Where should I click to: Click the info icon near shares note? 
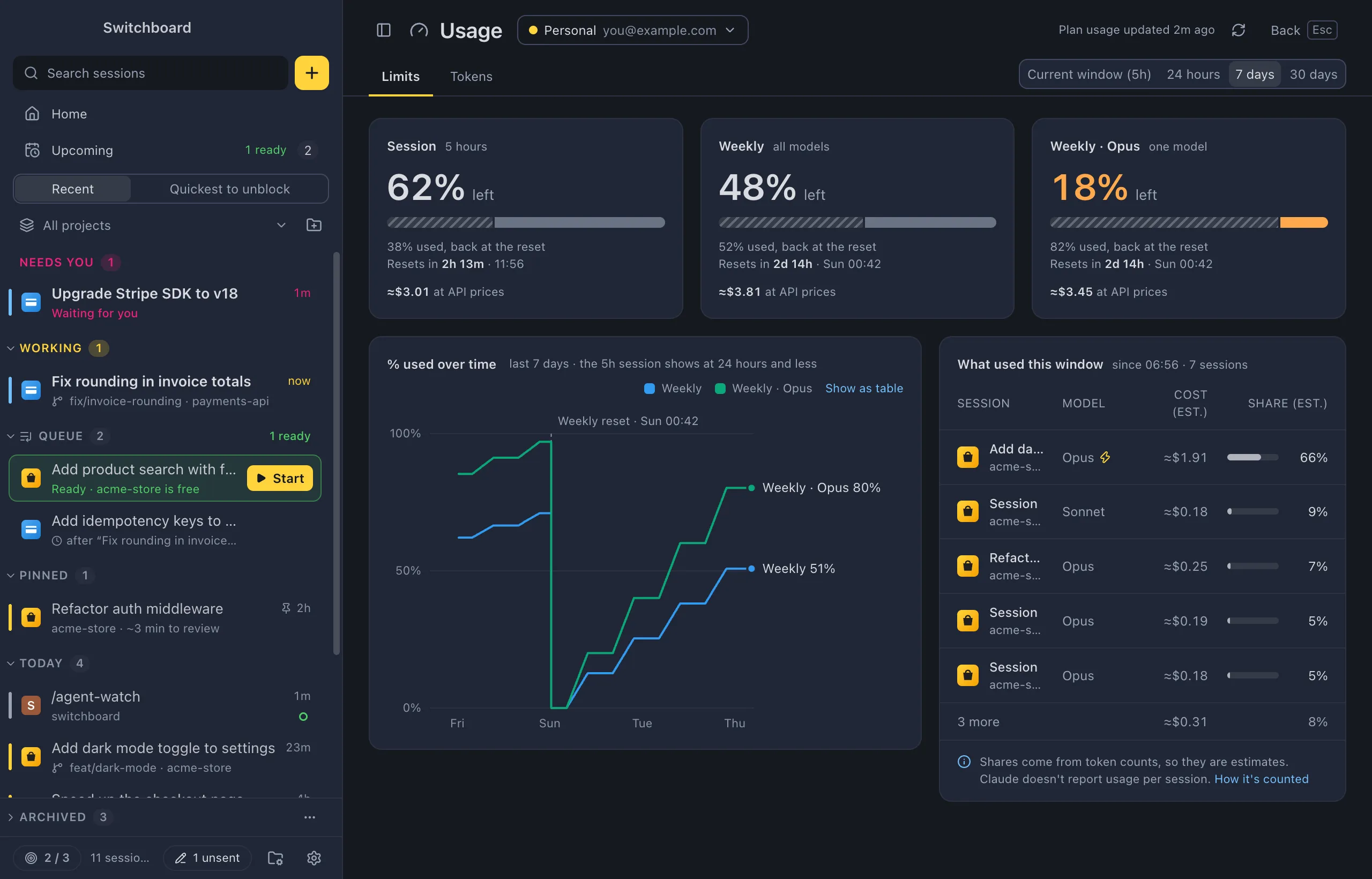click(x=964, y=762)
